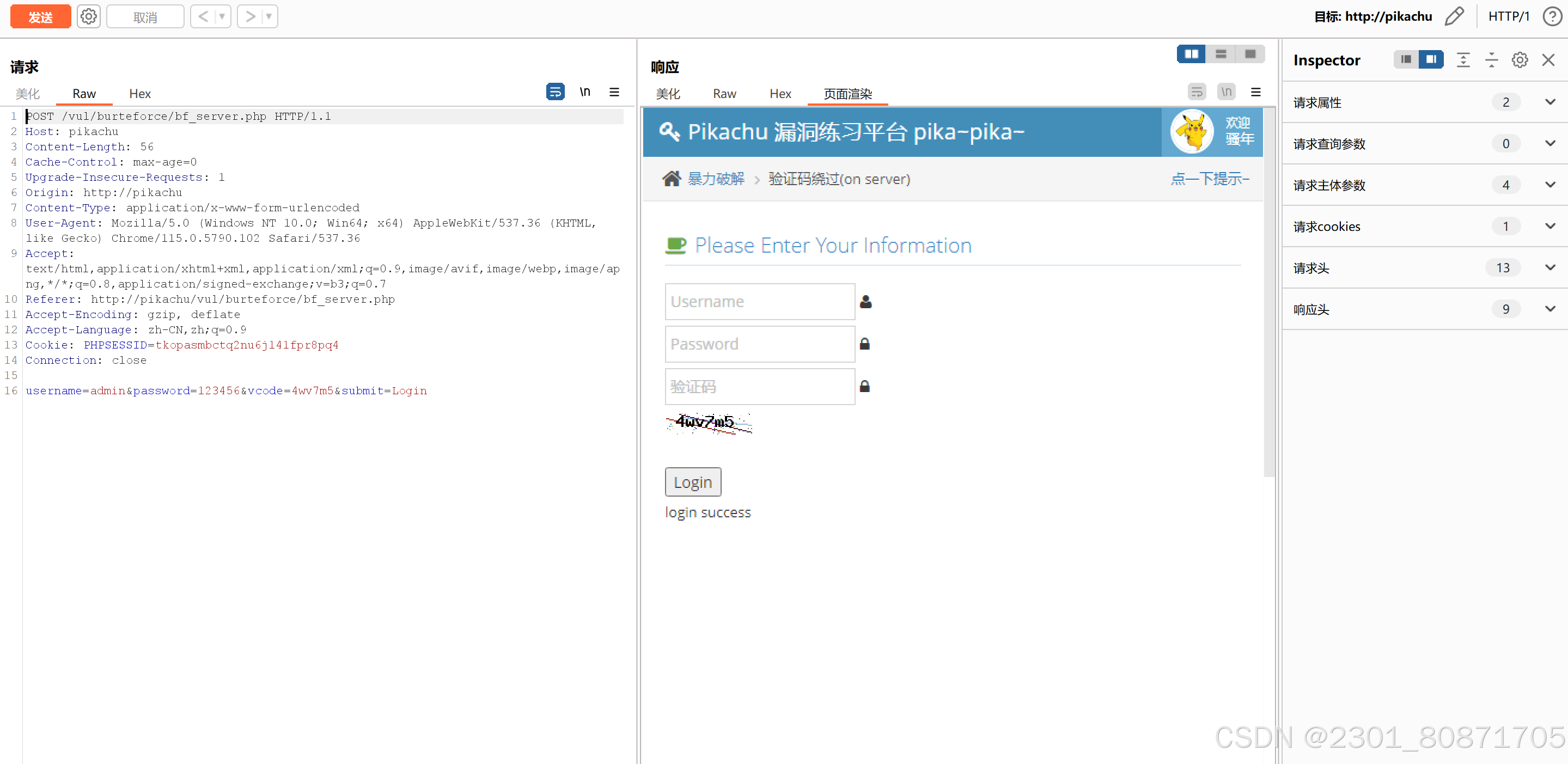Click the Username input field
1568x764 pixels.
759,301
